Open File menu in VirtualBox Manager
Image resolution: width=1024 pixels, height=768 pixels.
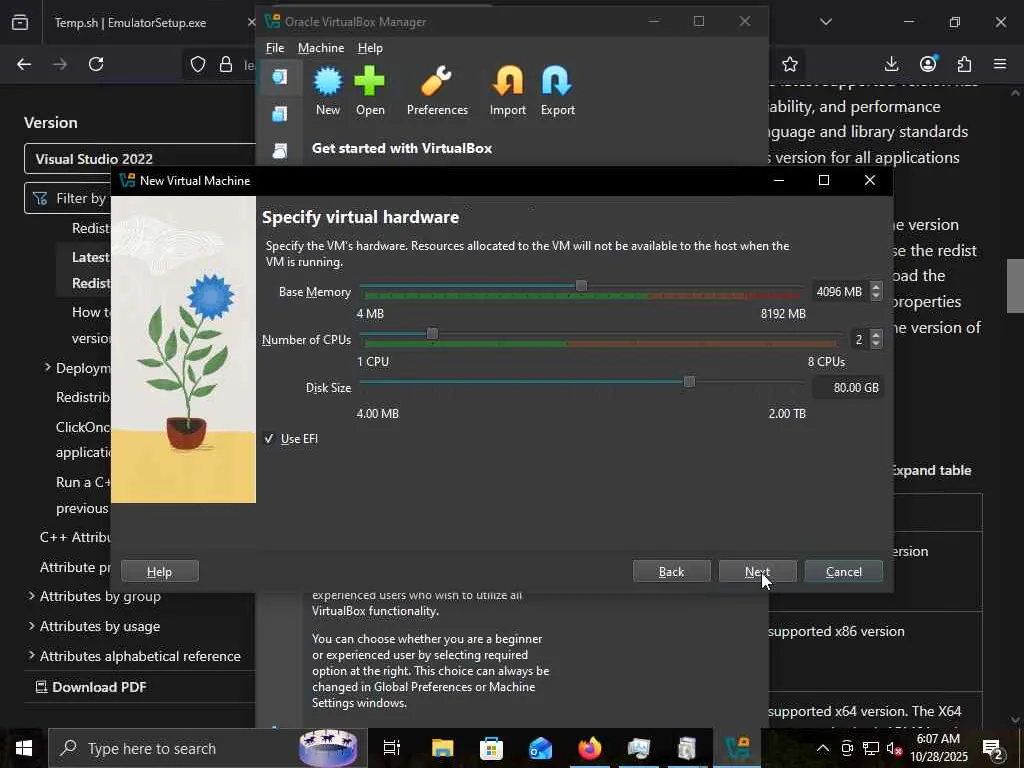point(275,48)
